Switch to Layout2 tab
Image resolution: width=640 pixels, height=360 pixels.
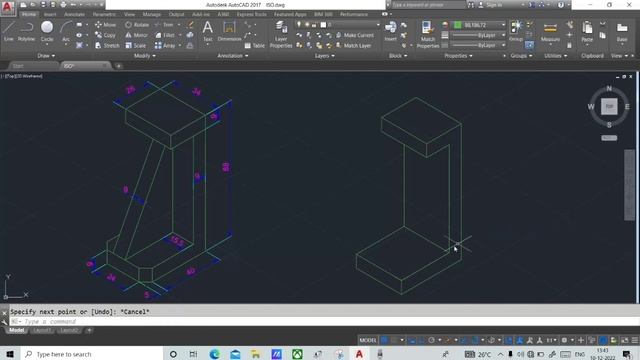(68, 330)
